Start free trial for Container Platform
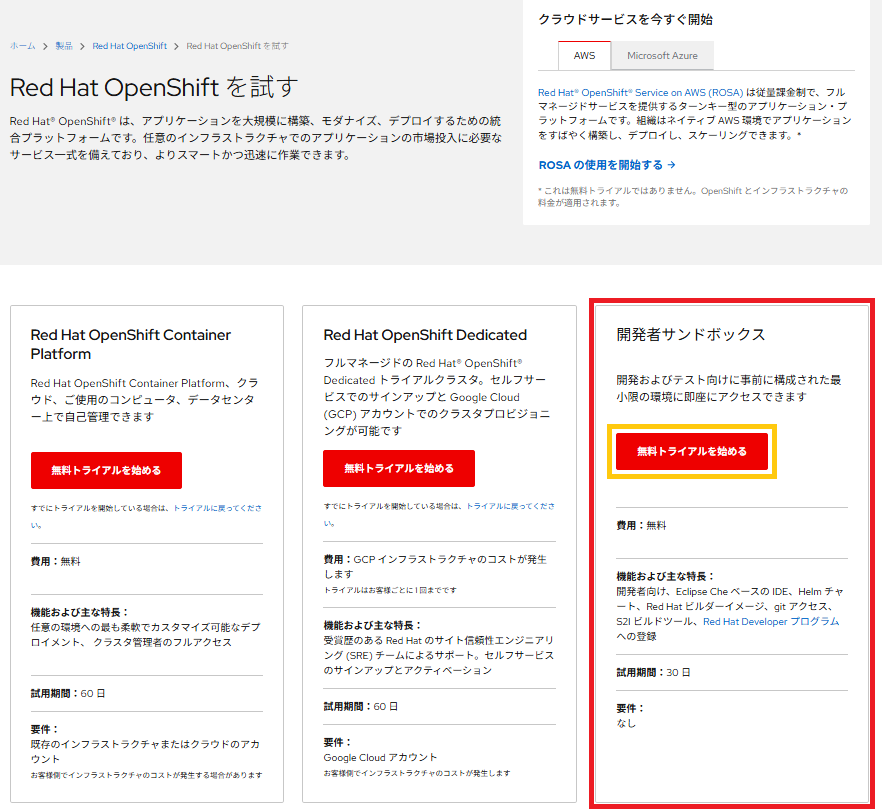 107,470
